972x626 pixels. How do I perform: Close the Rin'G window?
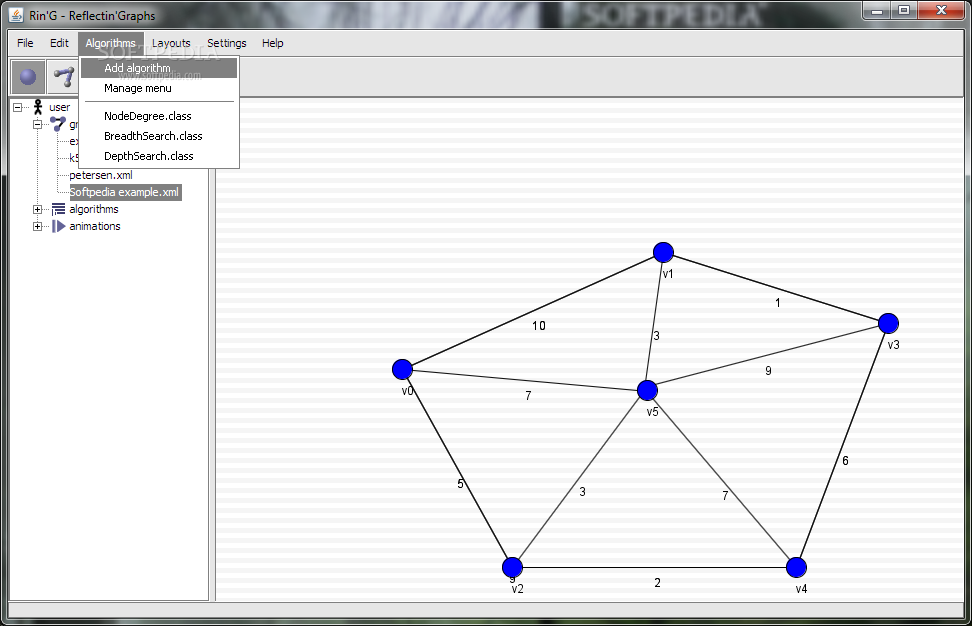pyautogui.click(x=941, y=10)
